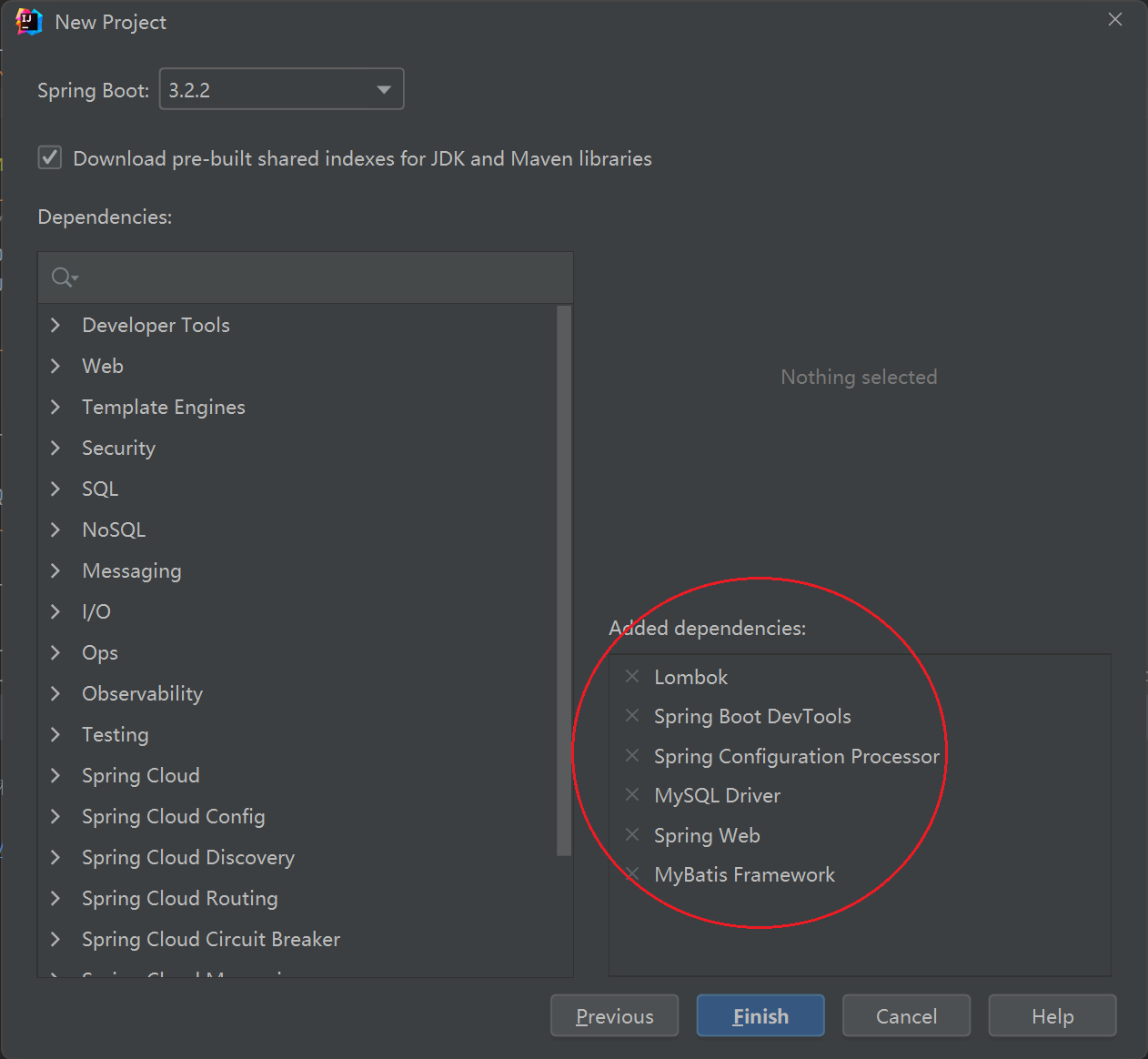Select the Security tree row

tap(297, 448)
